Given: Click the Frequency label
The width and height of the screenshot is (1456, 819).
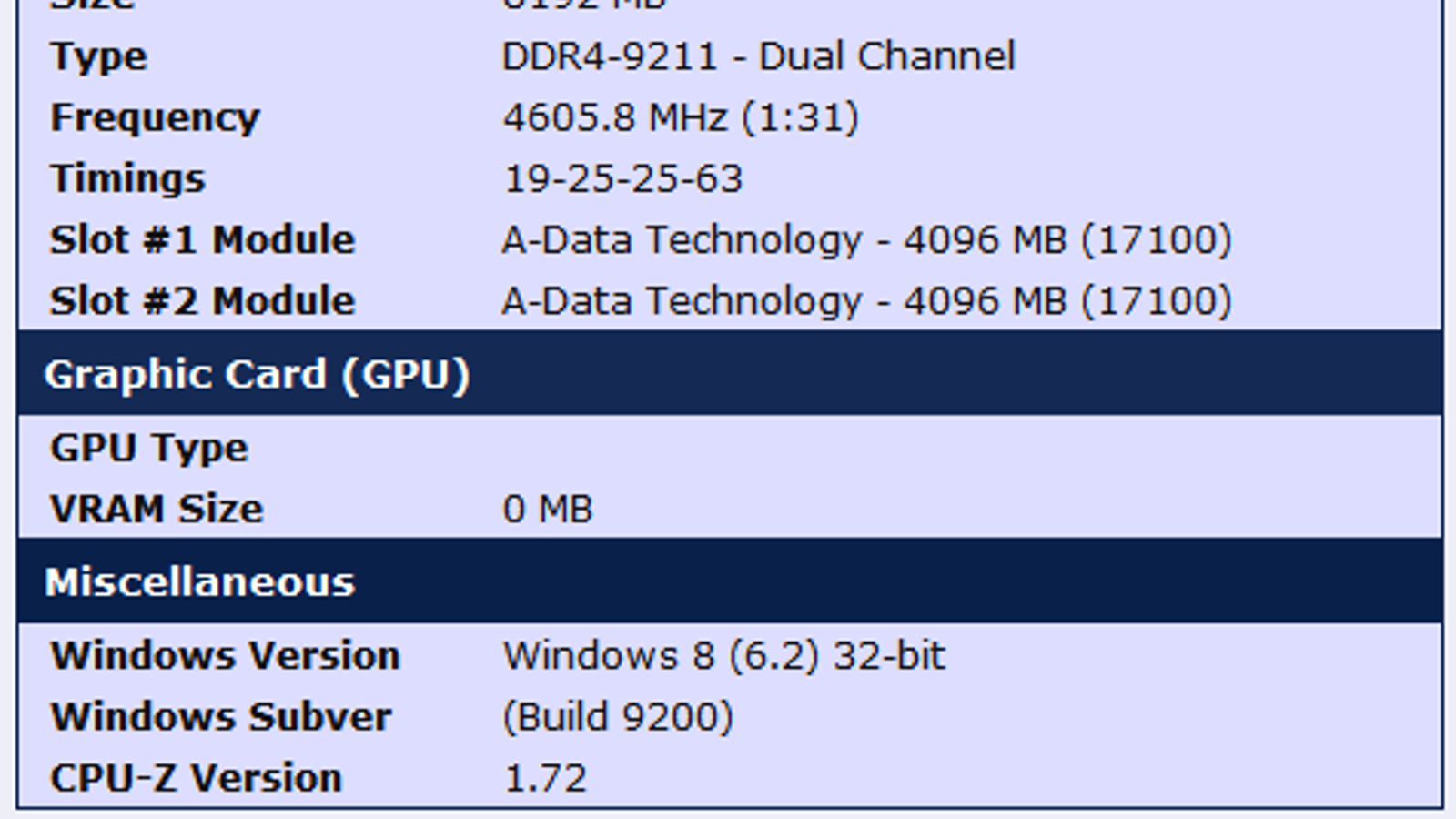Looking at the screenshot, I should [x=155, y=118].
